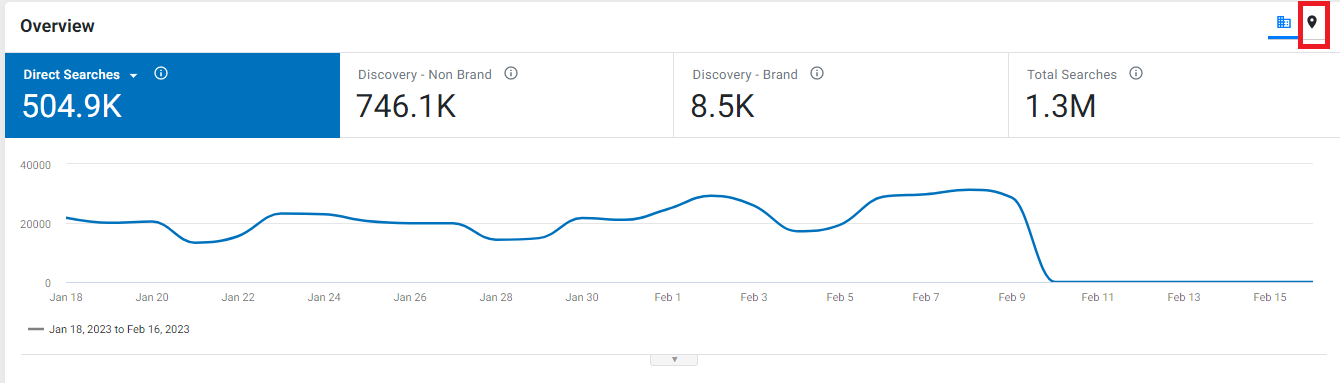Select the Total Searches card
Screen dimensions: 1340x383
tap(1174, 96)
